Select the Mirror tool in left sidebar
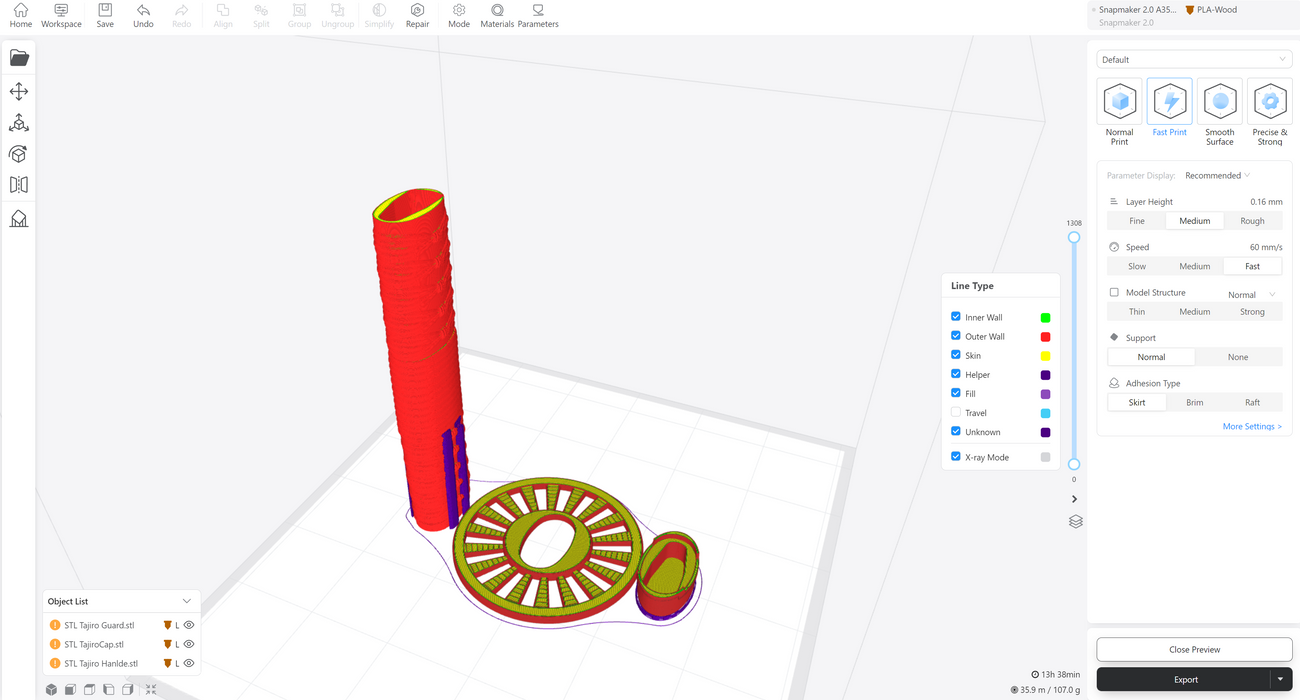Image resolution: width=1300 pixels, height=700 pixels. (x=19, y=185)
